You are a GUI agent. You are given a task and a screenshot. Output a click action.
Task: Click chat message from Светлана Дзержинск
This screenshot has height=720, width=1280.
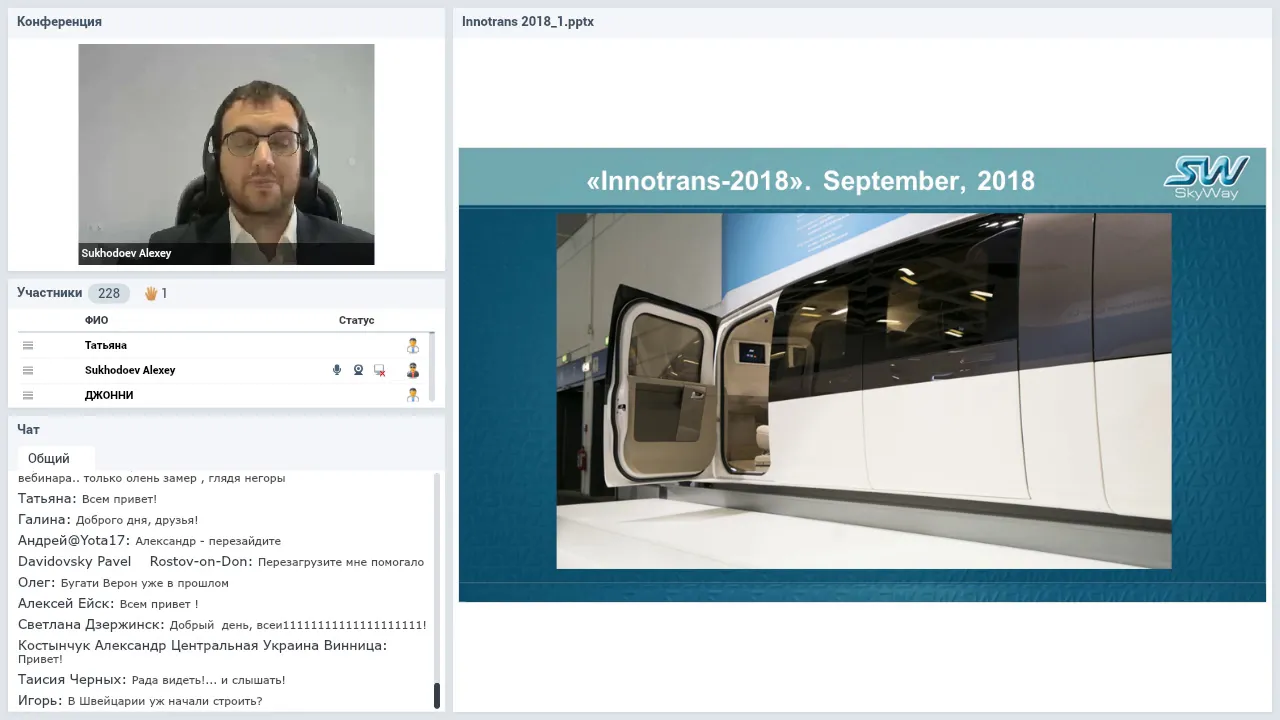click(x=222, y=625)
